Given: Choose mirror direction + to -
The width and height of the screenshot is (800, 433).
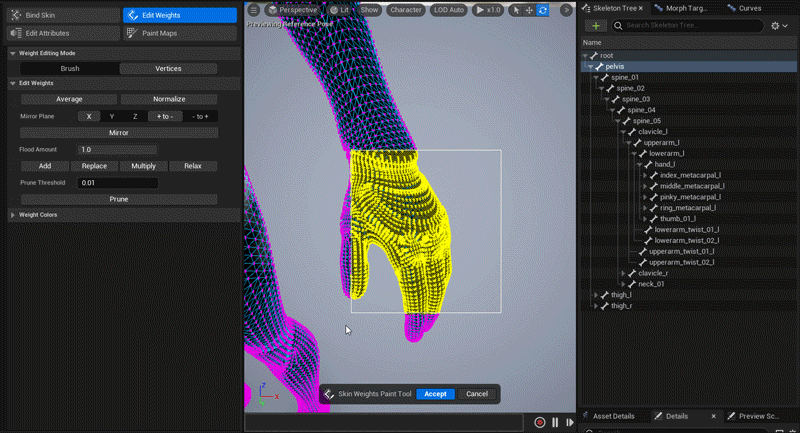Looking at the screenshot, I should pos(165,116).
